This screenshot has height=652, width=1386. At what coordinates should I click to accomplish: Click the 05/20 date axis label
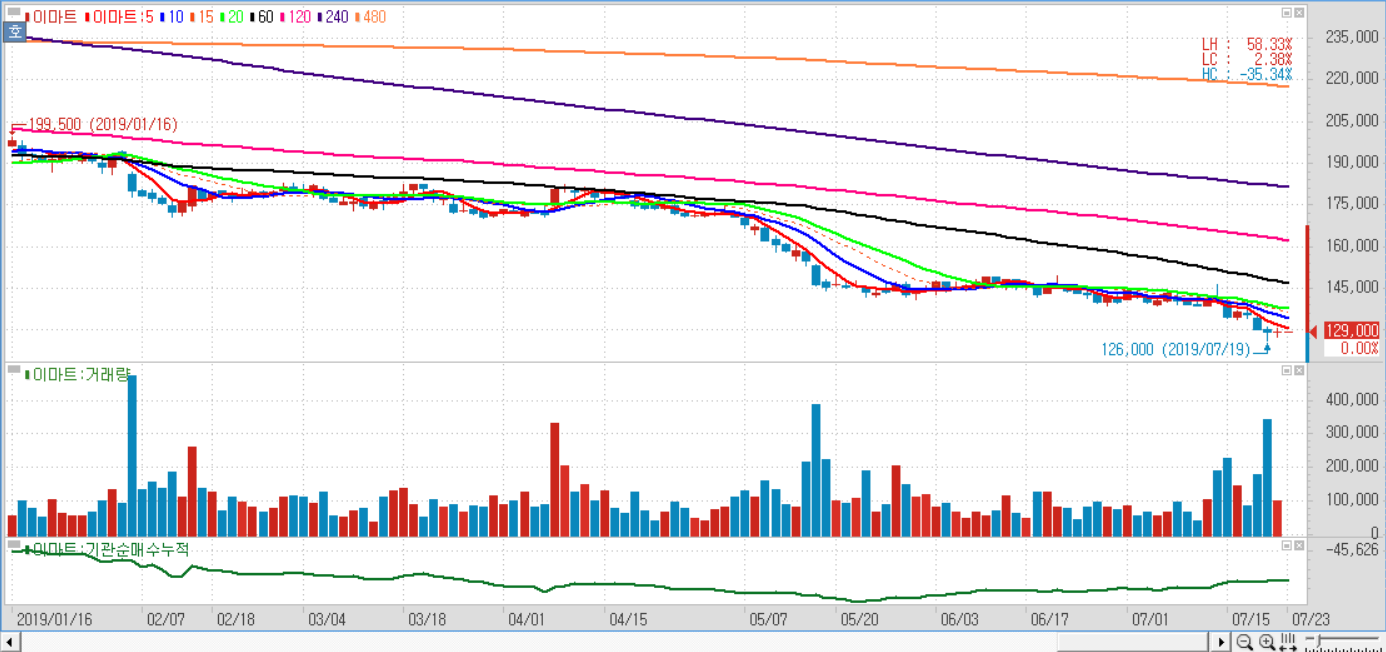point(860,619)
